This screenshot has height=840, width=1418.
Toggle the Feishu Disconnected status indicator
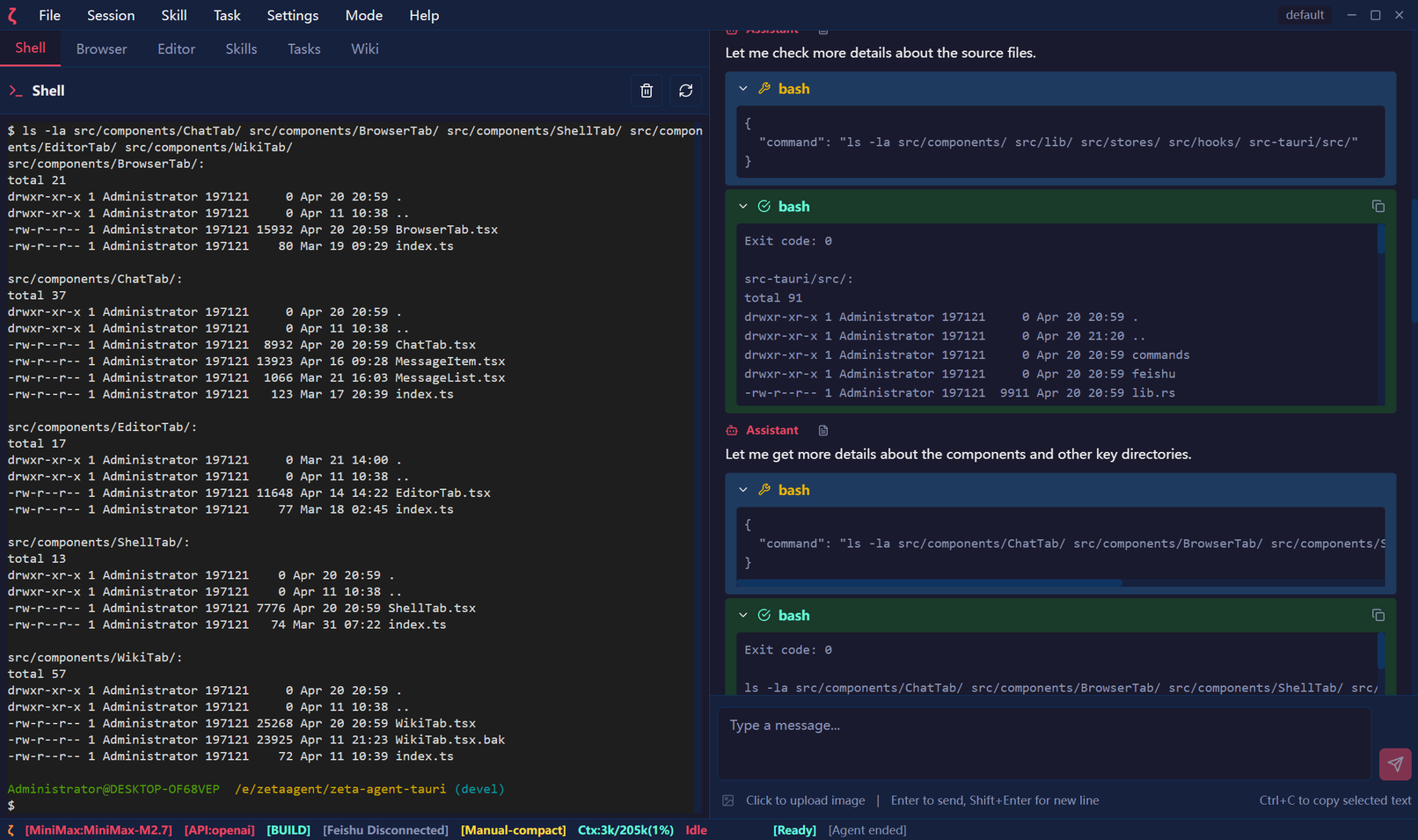[x=385, y=830]
